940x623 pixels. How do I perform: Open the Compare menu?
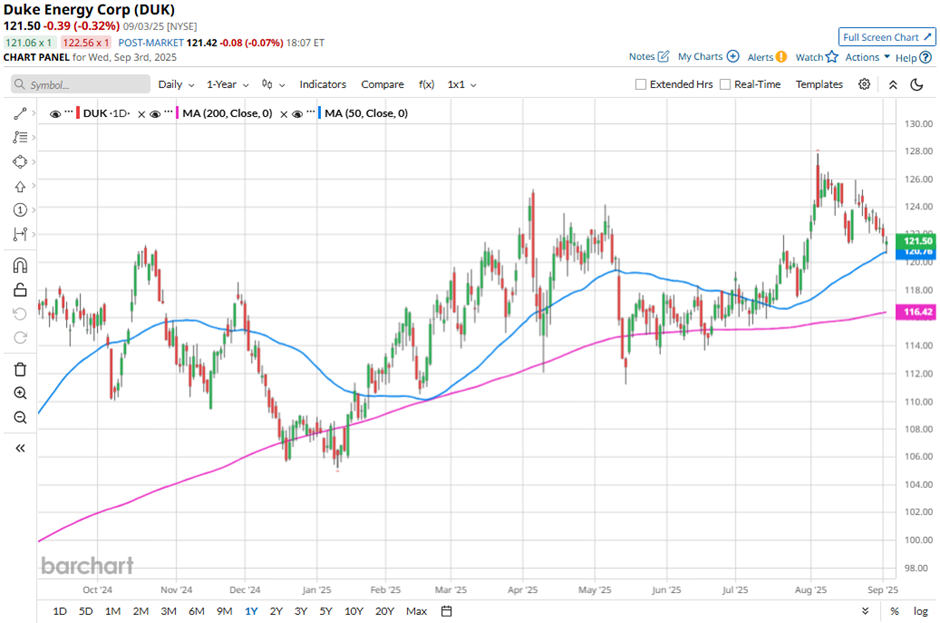[382, 85]
